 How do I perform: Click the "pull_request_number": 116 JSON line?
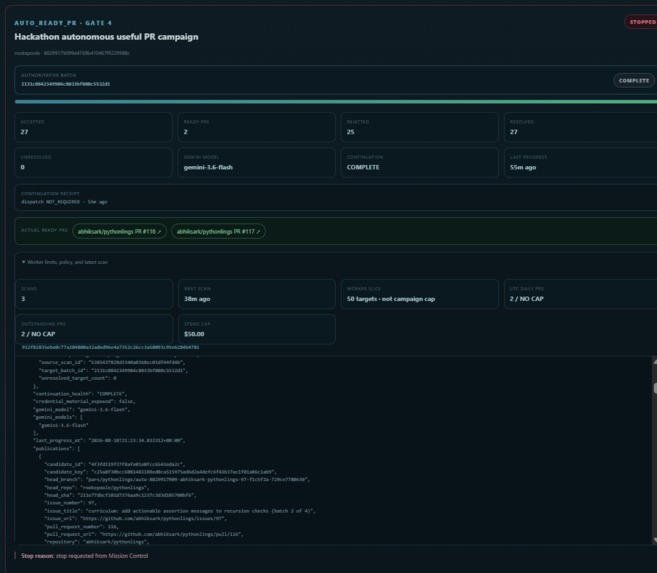coord(82,527)
